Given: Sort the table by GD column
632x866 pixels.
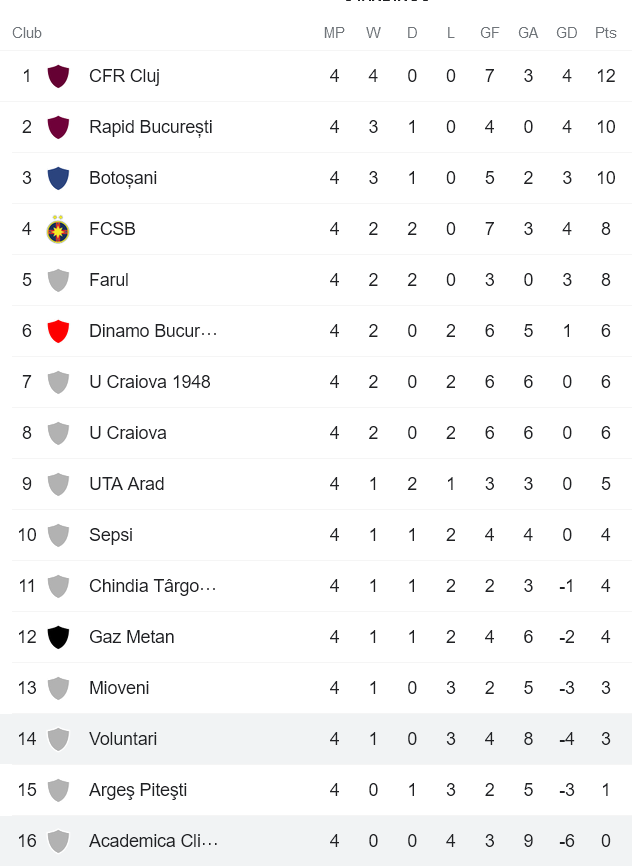Looking at the screenshot, I should [x=566, y=32].
